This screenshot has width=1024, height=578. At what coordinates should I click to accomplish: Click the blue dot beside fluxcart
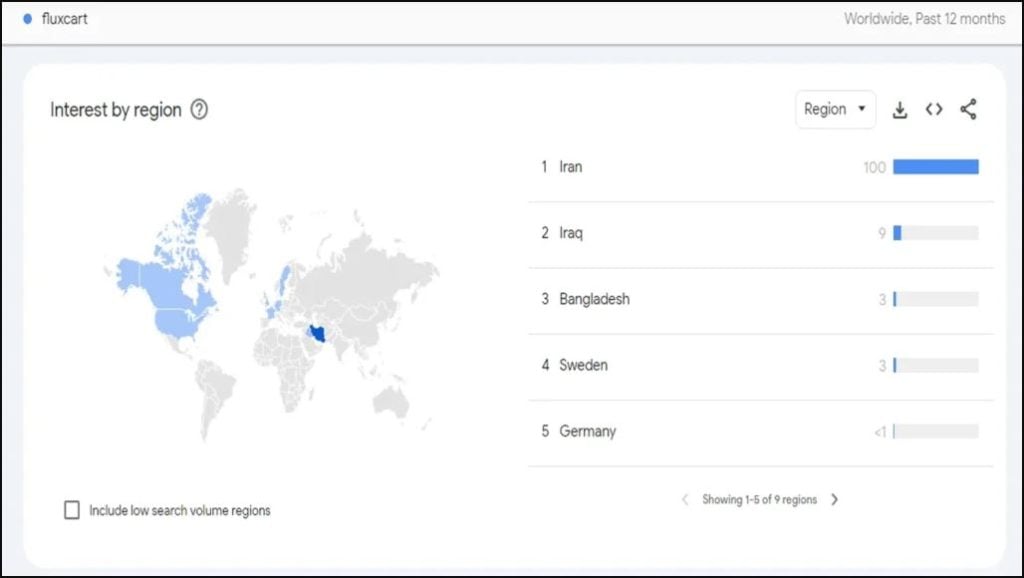[x=27, y=19]
